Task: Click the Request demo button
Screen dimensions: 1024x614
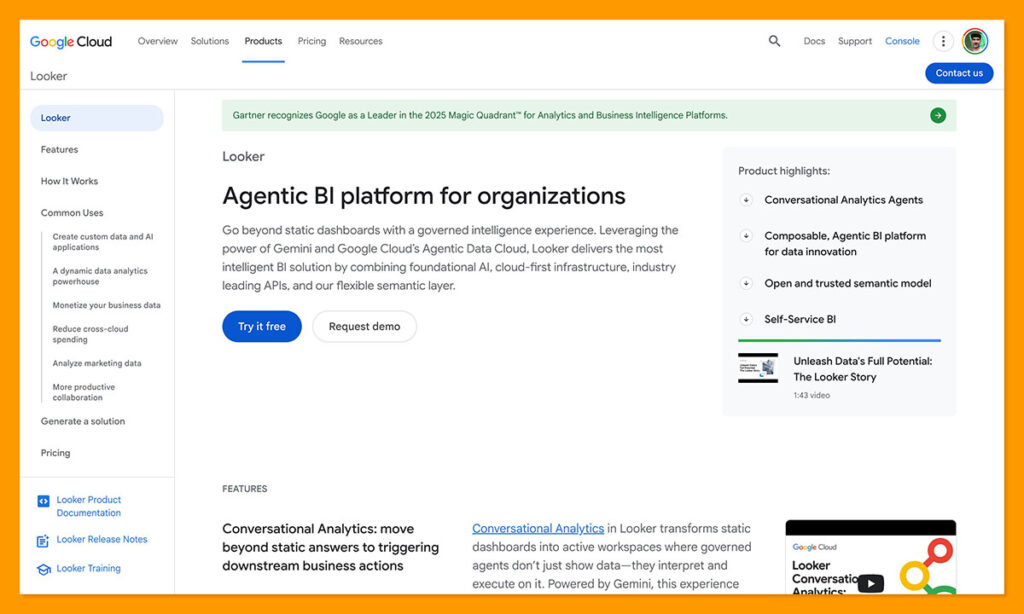Action: coord(364,327)
